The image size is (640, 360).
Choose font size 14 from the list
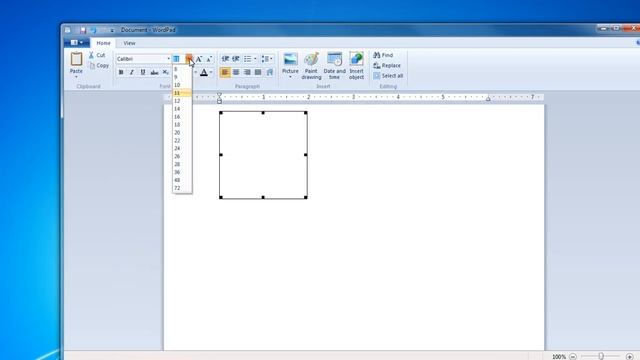[182, 109]
